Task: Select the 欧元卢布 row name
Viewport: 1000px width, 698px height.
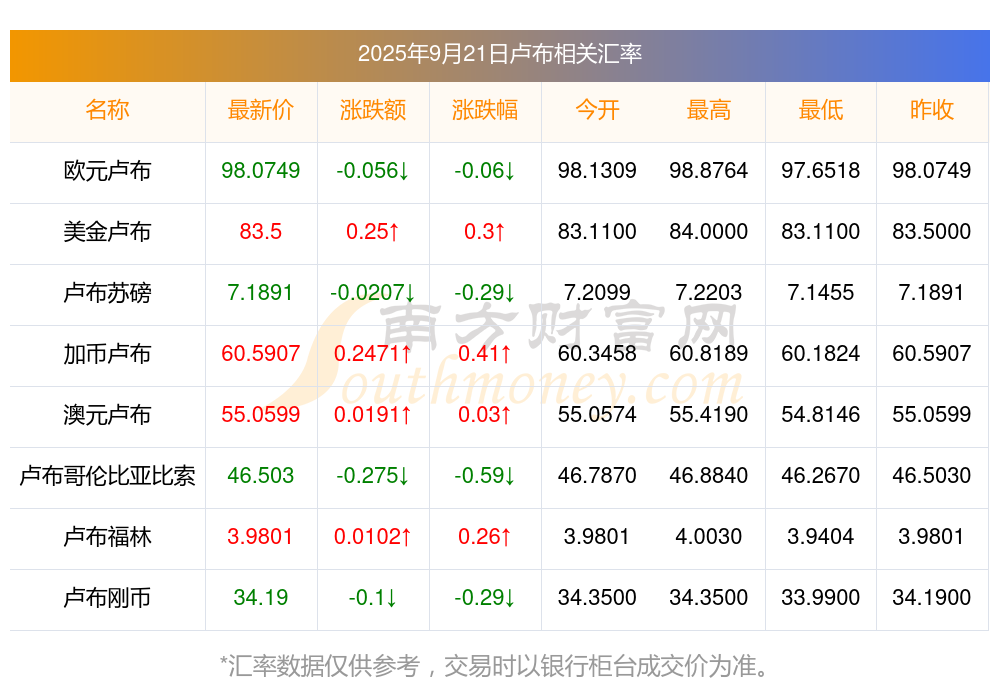Action: click(107, 170)
